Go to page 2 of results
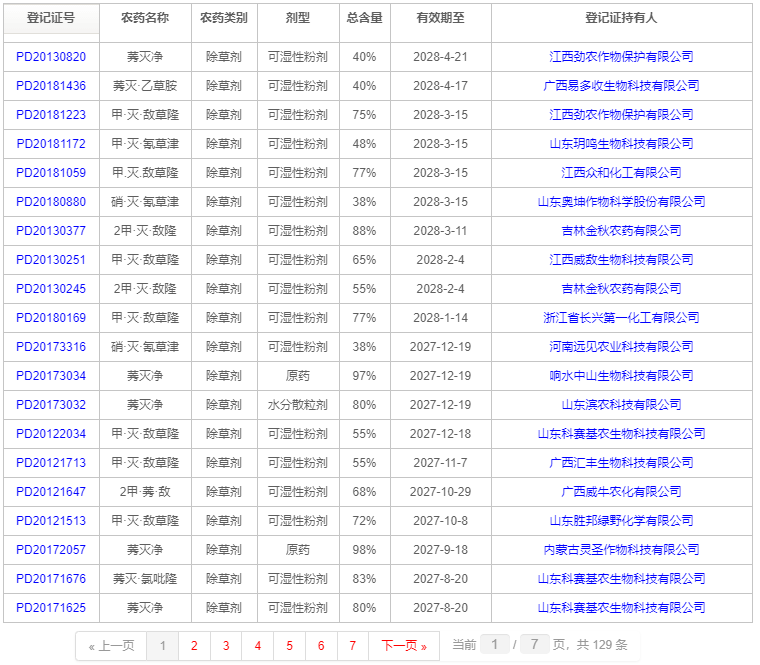The image size is (760, 665). pos(194,646)
